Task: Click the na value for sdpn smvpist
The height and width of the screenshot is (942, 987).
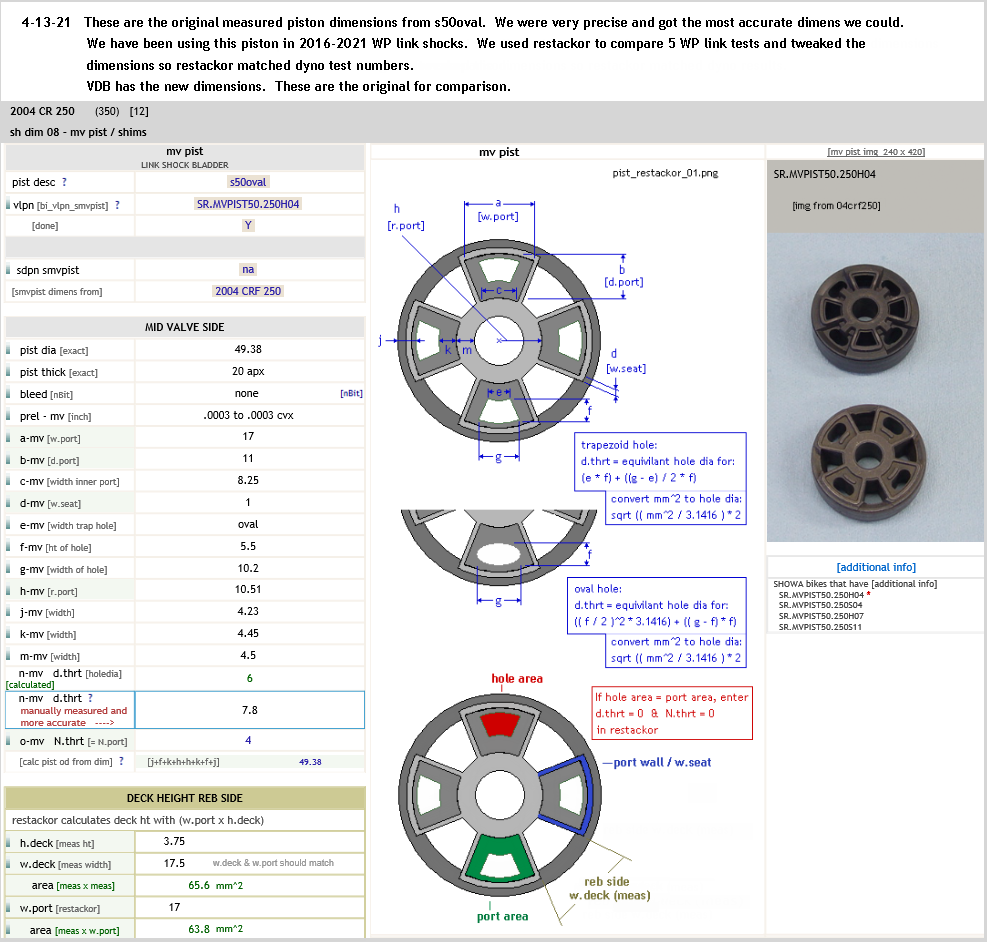Action: tap(249, 269)
